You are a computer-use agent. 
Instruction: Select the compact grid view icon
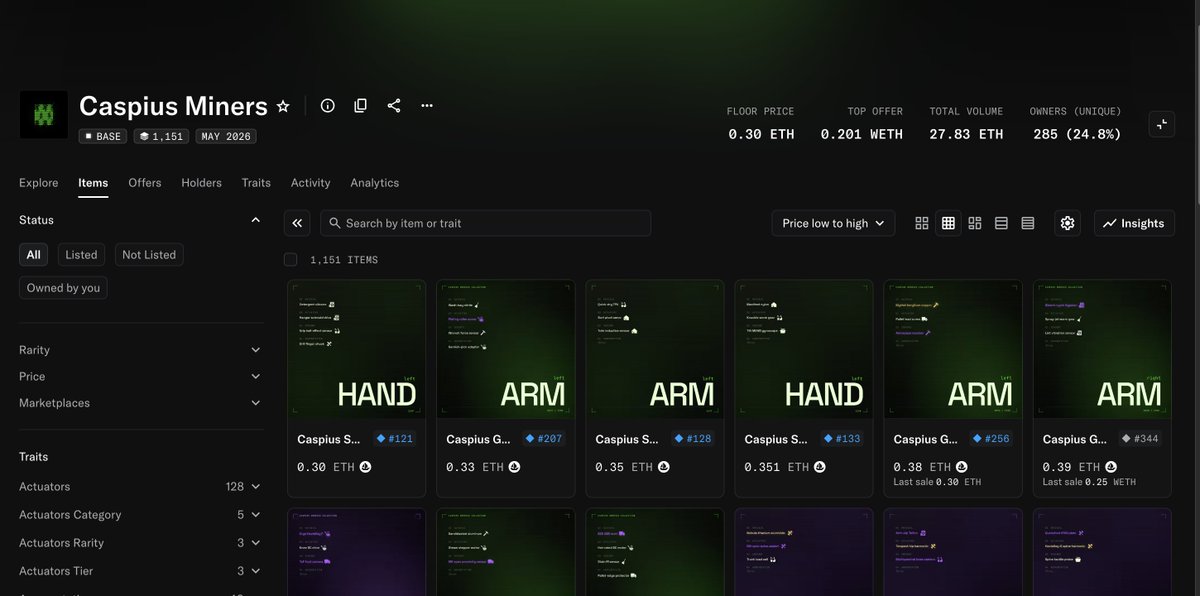[x=948, y=223]
